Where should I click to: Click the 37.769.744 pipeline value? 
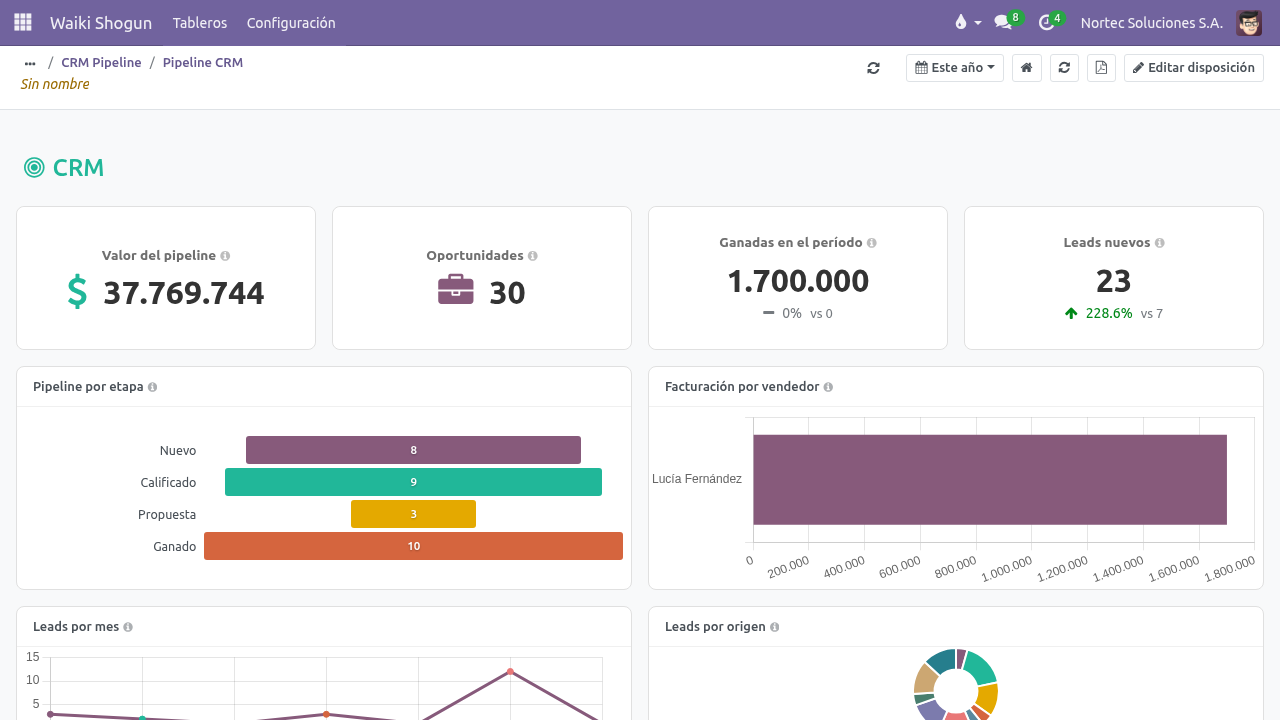point(184,293)
